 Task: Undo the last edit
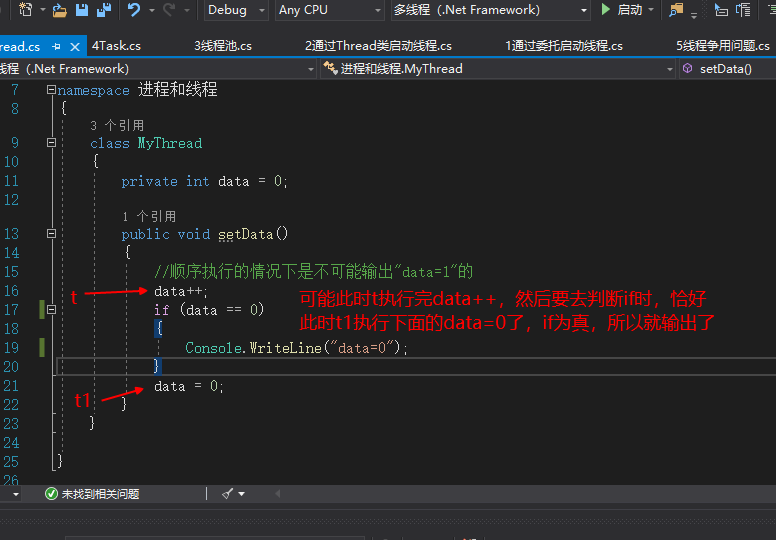coord(134,9)
